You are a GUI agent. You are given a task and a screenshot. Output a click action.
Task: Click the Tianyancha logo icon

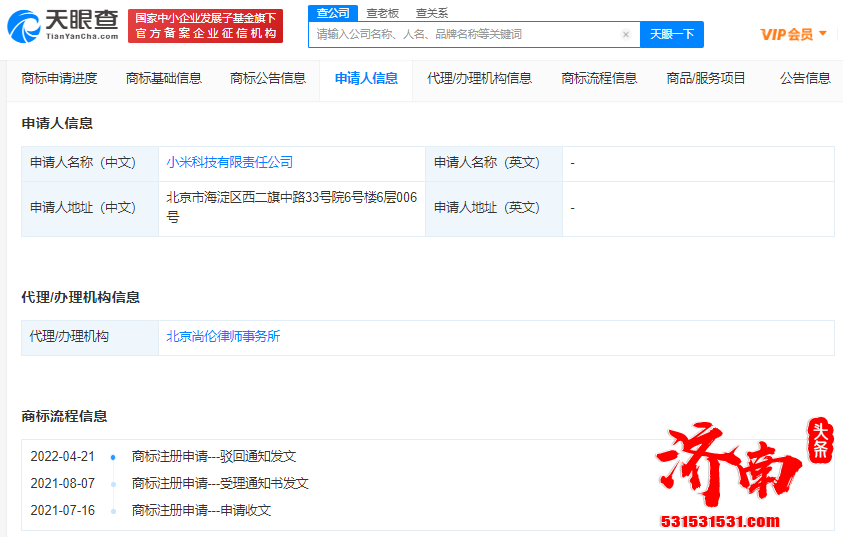coord(25,27)
